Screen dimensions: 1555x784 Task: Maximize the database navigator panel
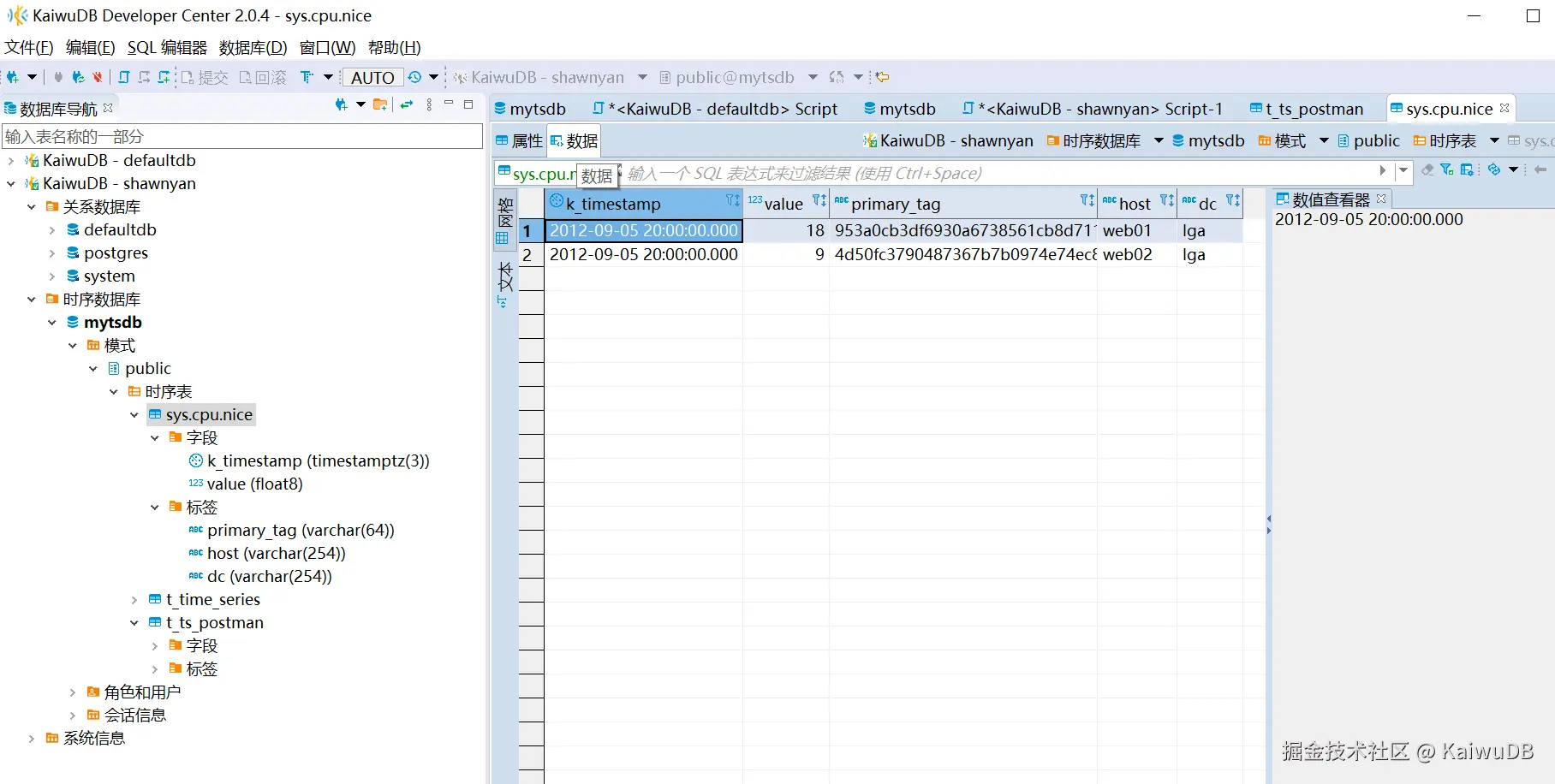(468, 104)
